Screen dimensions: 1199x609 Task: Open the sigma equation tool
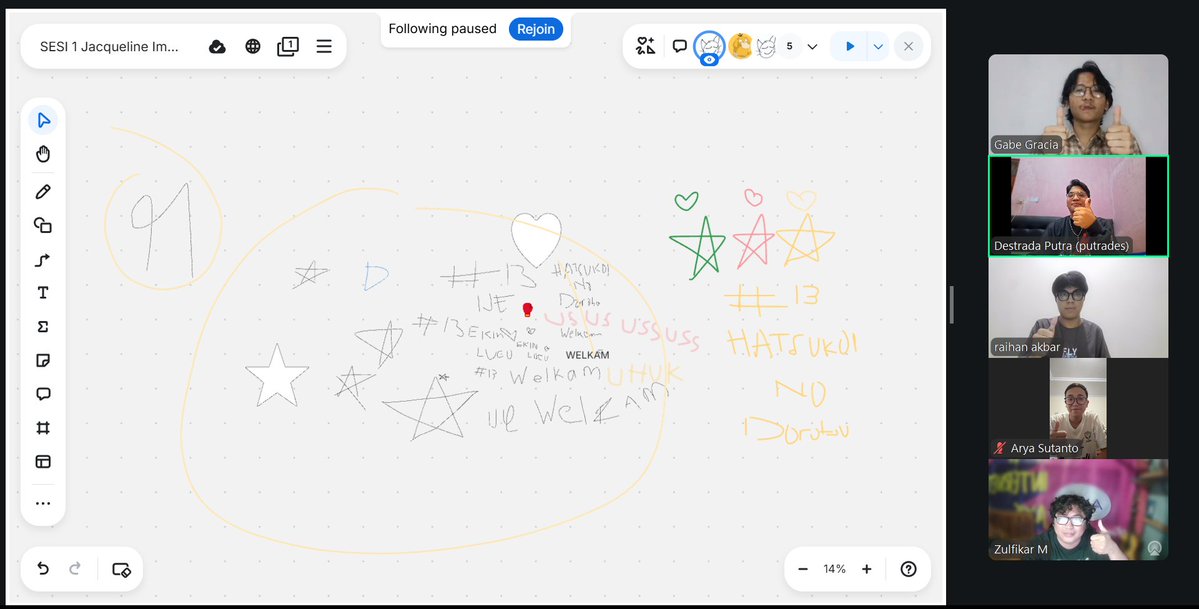[x=43, y=327]
